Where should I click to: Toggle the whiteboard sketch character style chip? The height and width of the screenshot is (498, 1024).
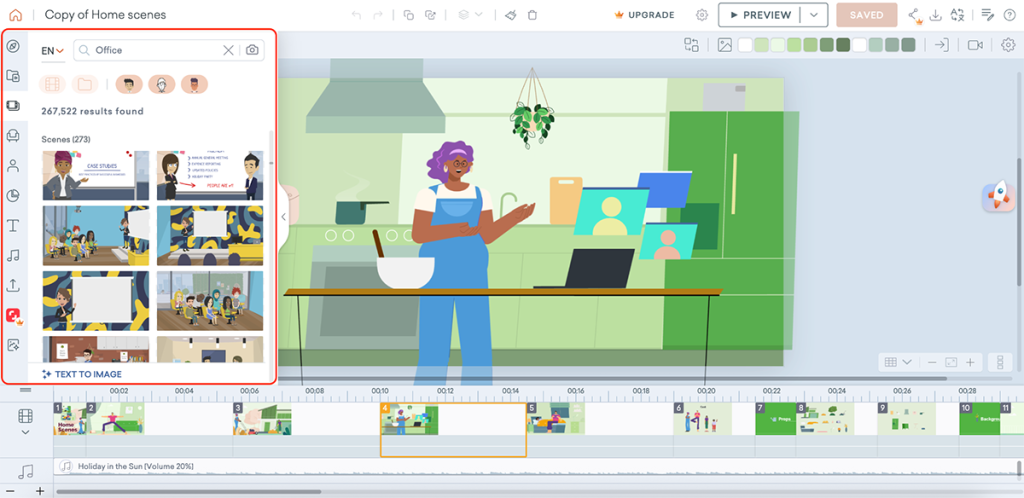(162, 84)
